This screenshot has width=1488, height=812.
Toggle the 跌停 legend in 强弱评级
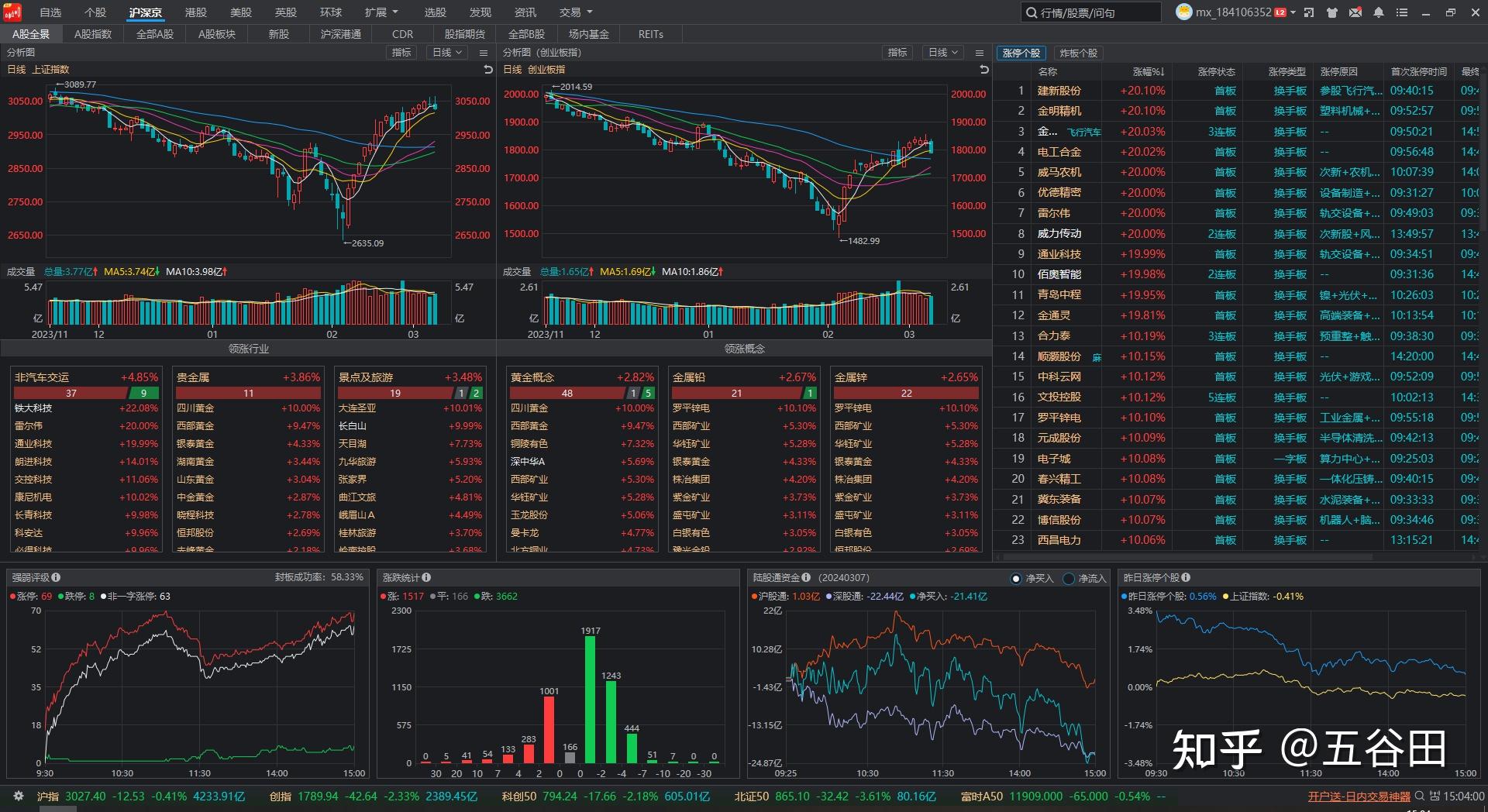point(76,597)
